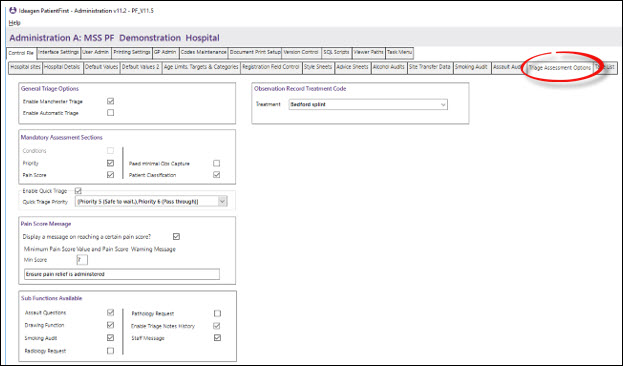The width and height of the screenshot is (623, 366).
Task: Toggle Enable Triage Notes History checkbox
Action: coord(217,326)
